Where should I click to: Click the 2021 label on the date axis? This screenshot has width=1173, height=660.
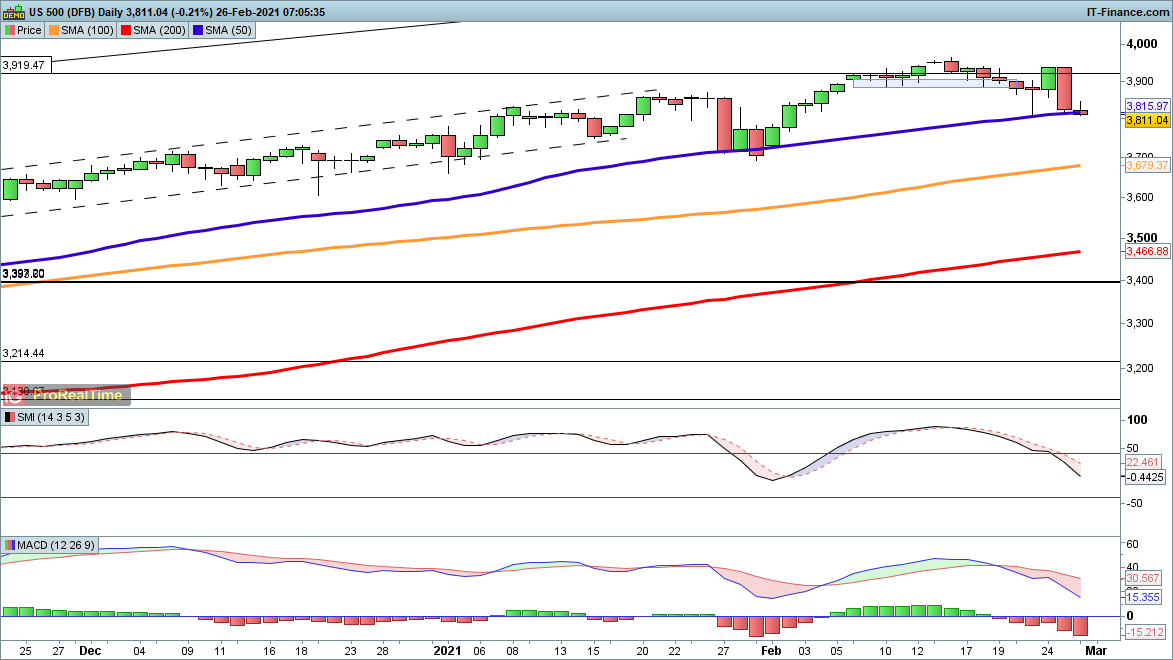click(448, 651)
